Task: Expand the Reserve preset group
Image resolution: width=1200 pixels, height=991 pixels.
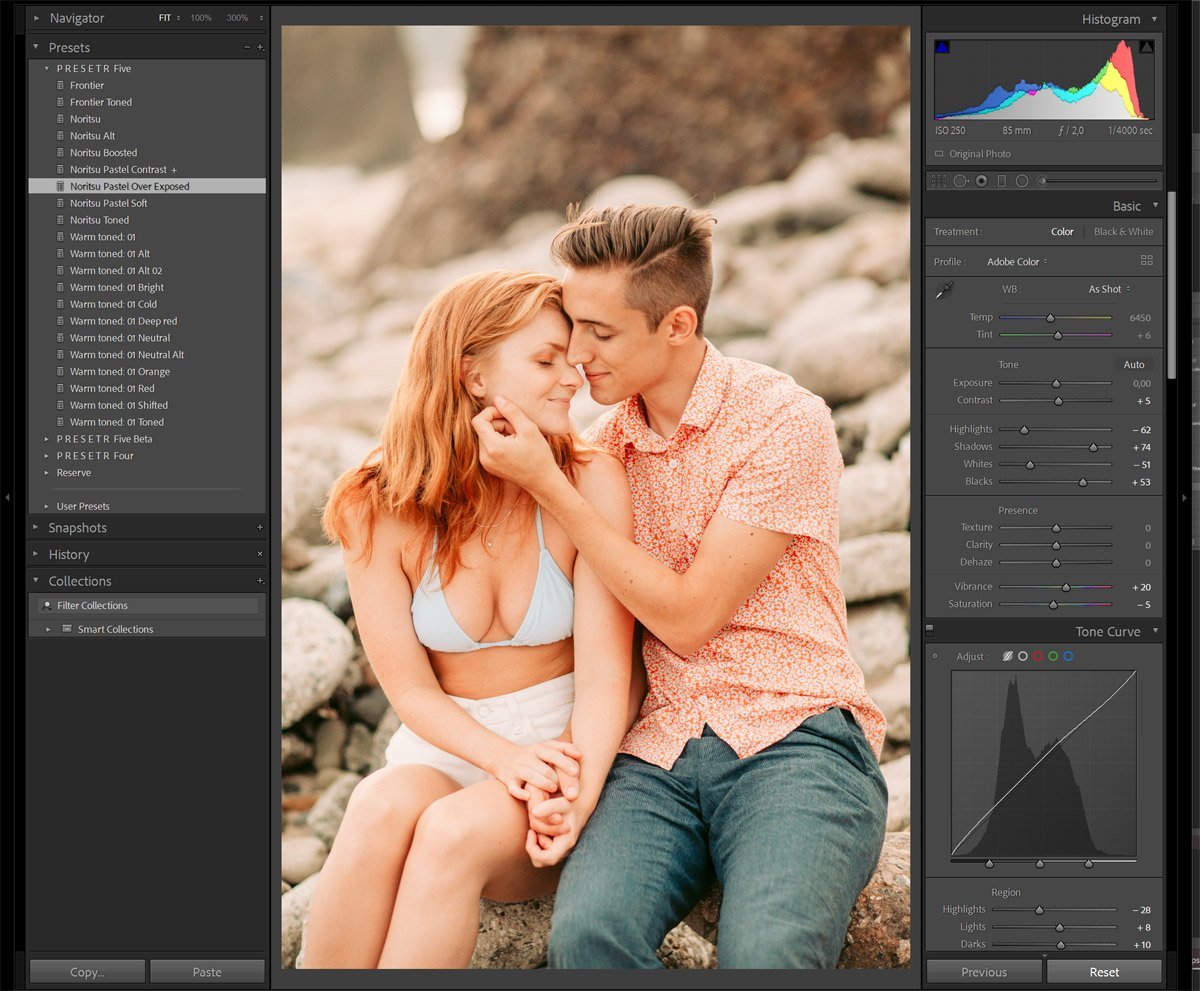Action: pos(46,473)
